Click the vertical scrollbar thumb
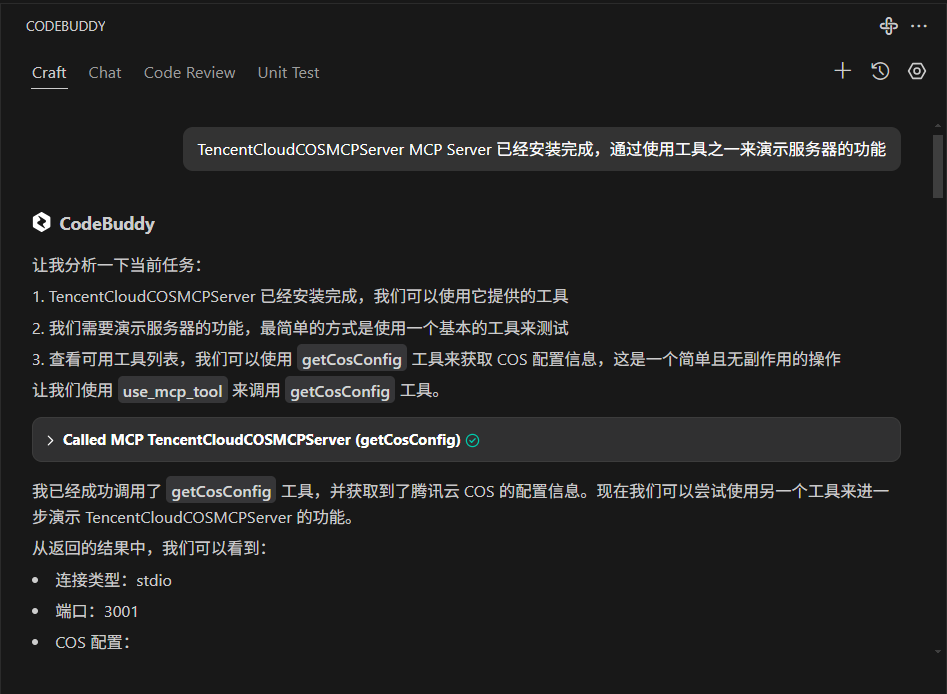Image resolution: width=947 pixels, height=694 pixels. pos(937,166)
